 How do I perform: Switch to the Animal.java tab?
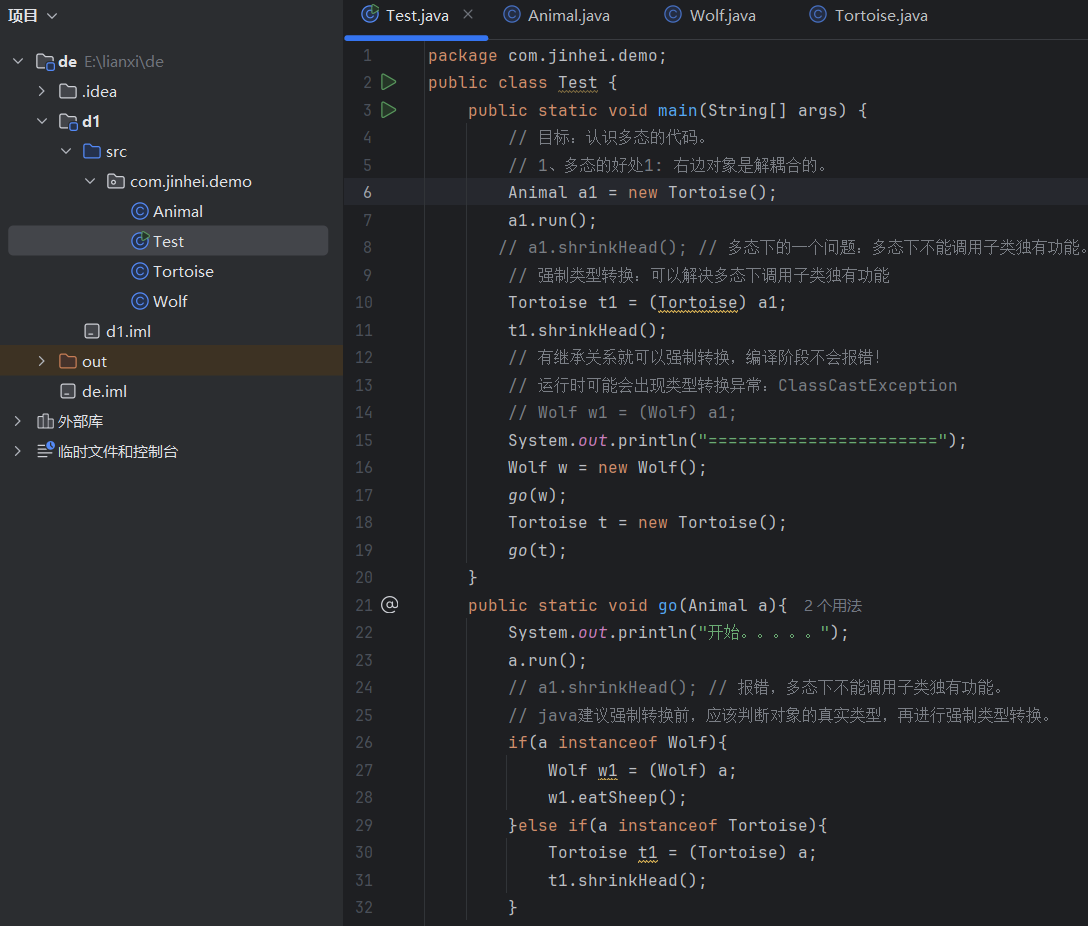tap(556, 15)
